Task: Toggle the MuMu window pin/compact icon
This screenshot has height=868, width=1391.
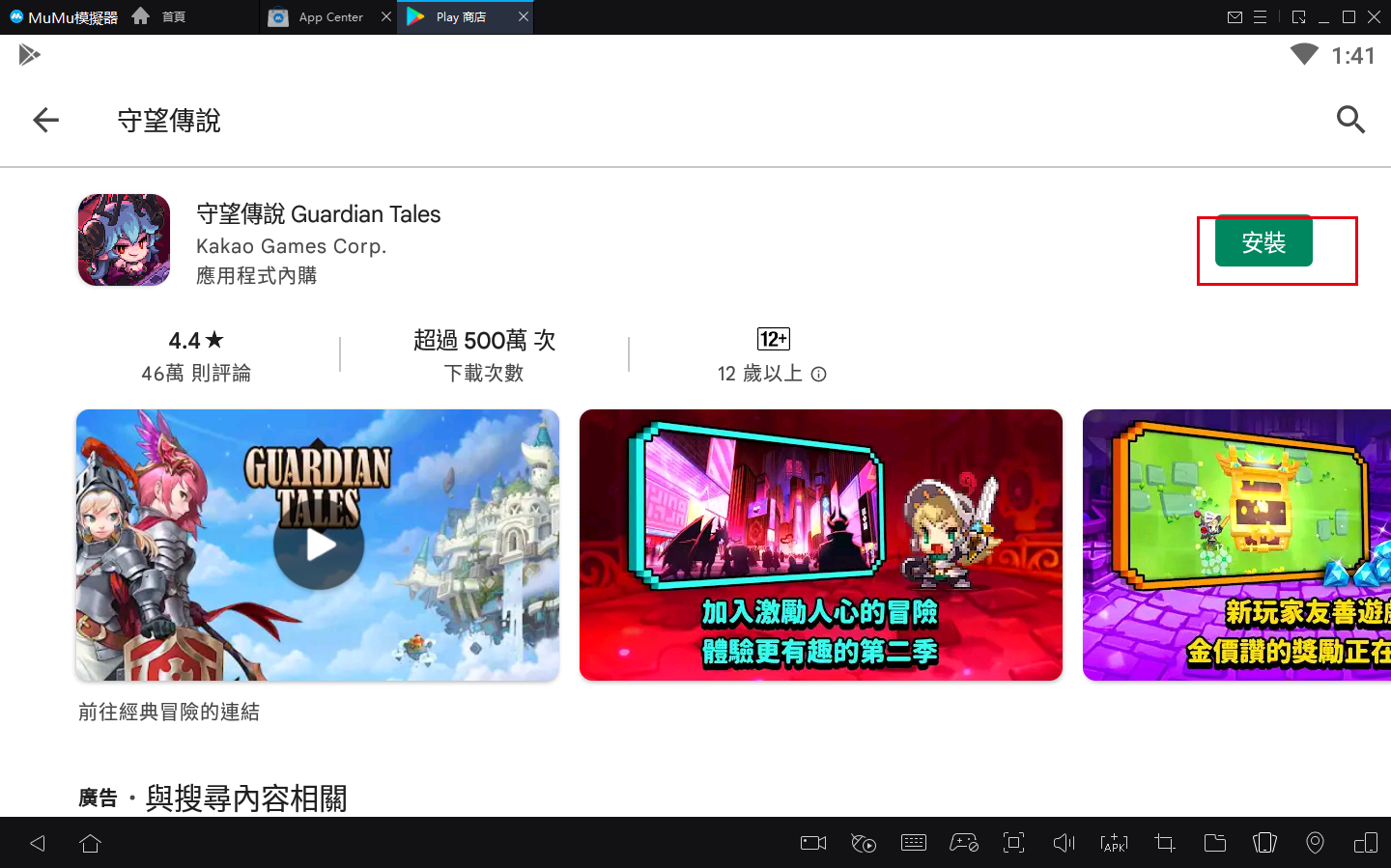Action: 1298,16
